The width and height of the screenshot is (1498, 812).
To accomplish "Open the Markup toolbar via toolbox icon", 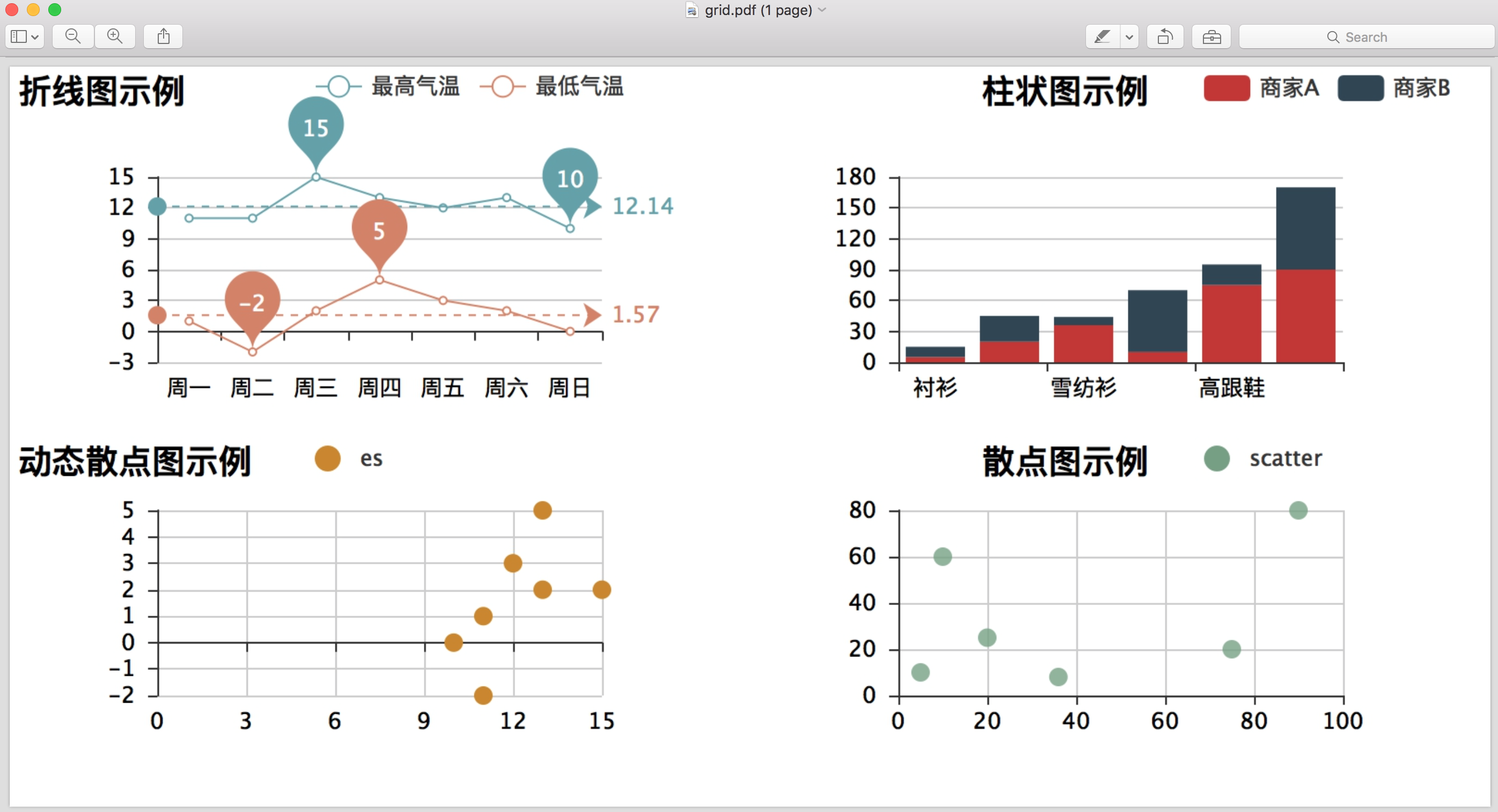I will click(x=1211, y=36).
